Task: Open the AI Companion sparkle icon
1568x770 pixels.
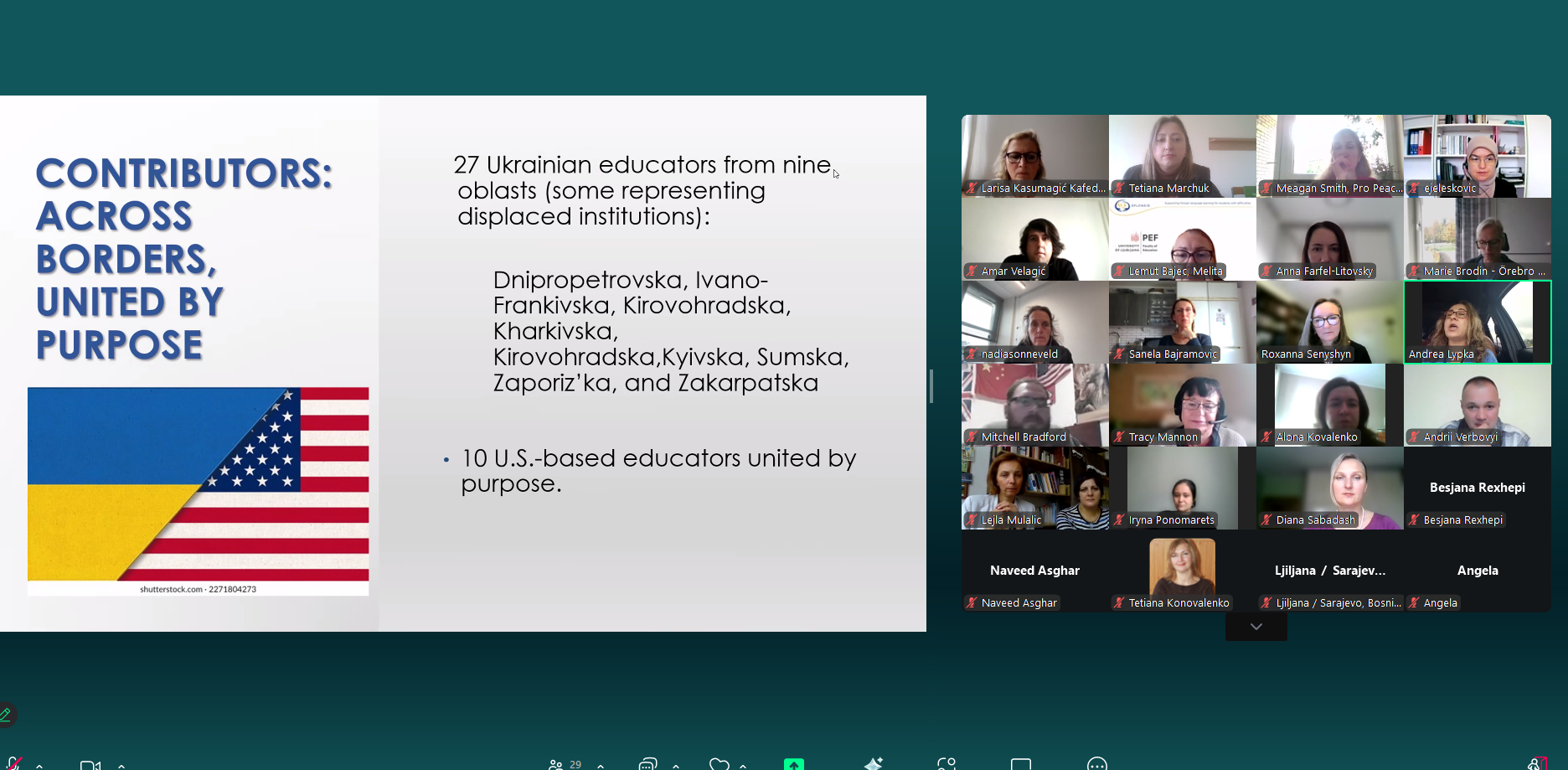Action: pyautogui.click(x=873, y=764)
